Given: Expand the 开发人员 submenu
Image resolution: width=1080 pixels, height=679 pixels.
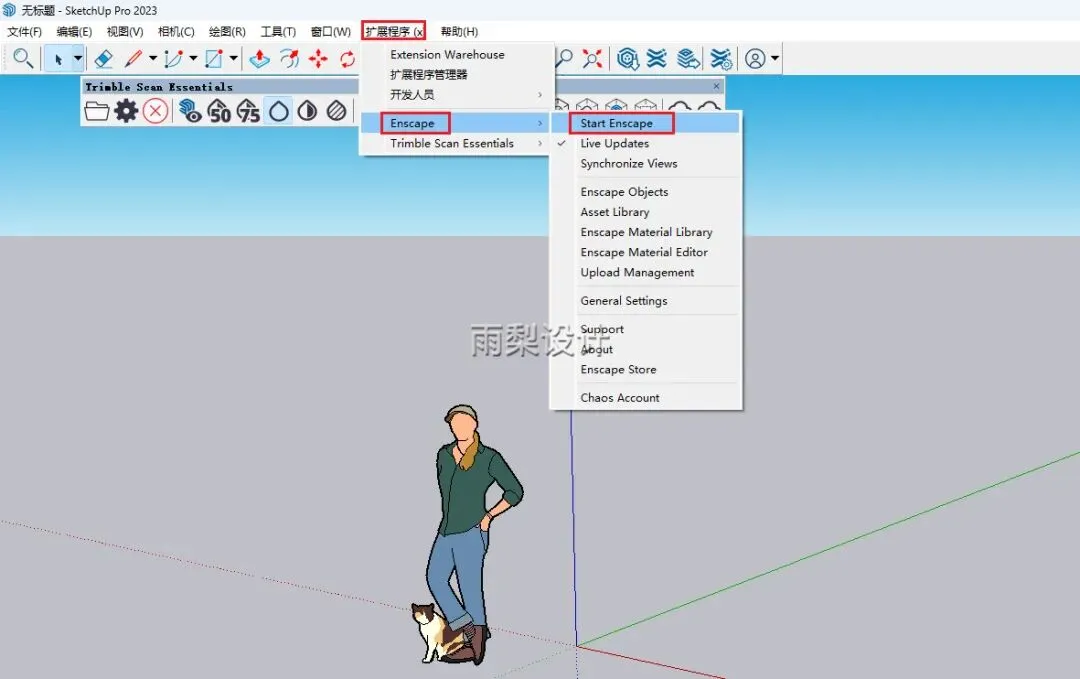Looking at the screenshot, I should pos(455,94).
